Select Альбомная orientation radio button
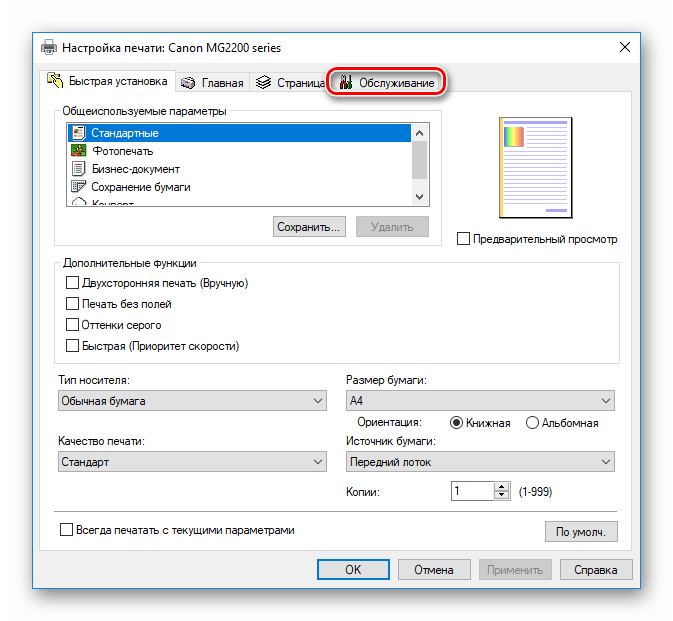673x621 pixels. click(x=532, y=423)
